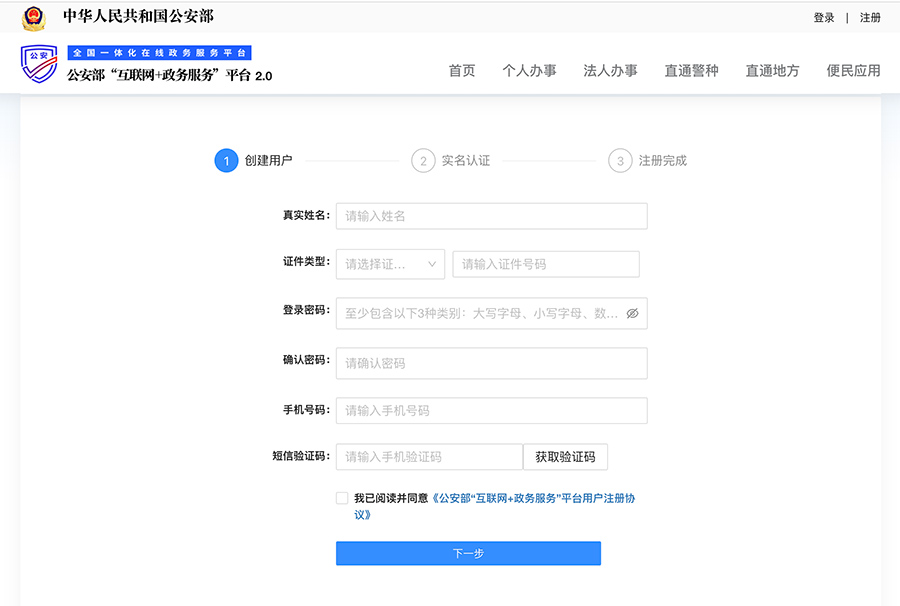The width and height of the screenshot is (900, 606).
Task: Click the 注册 link at top
Action: [x=870, y=18]
